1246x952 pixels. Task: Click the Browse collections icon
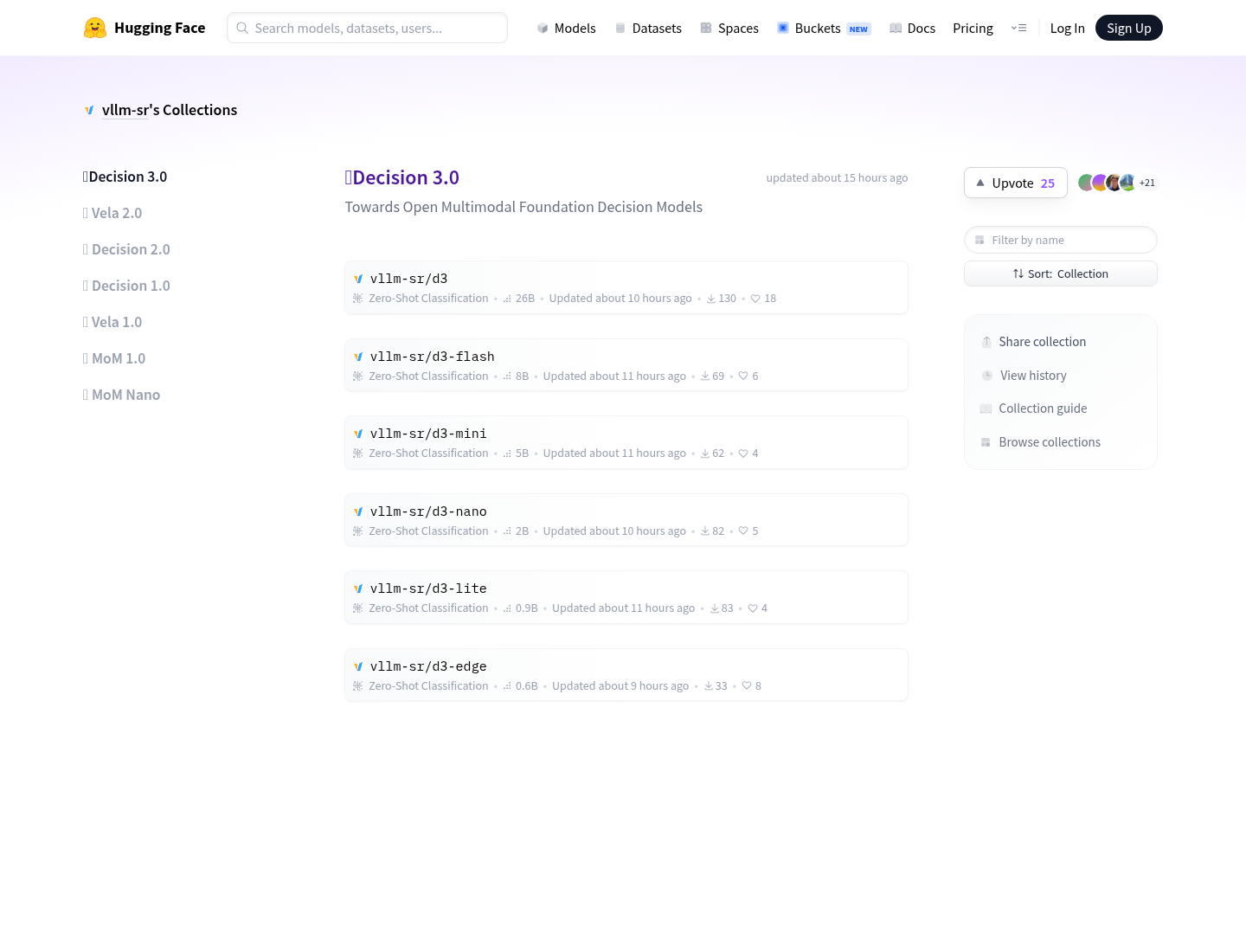[986, 442]
